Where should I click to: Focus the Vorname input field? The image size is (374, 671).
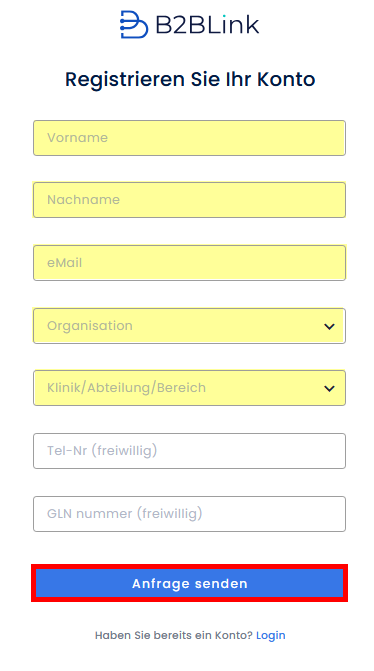tap(189, 138)
